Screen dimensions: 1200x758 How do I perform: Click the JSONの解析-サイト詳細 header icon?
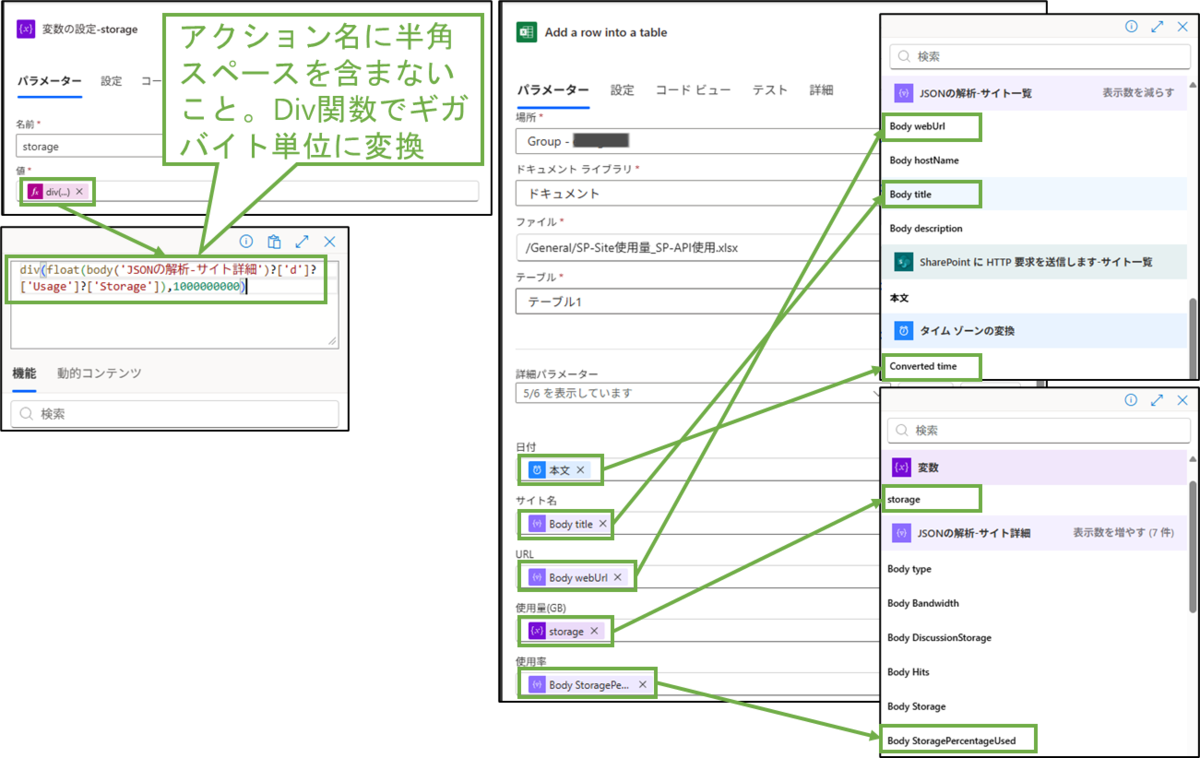901,533
